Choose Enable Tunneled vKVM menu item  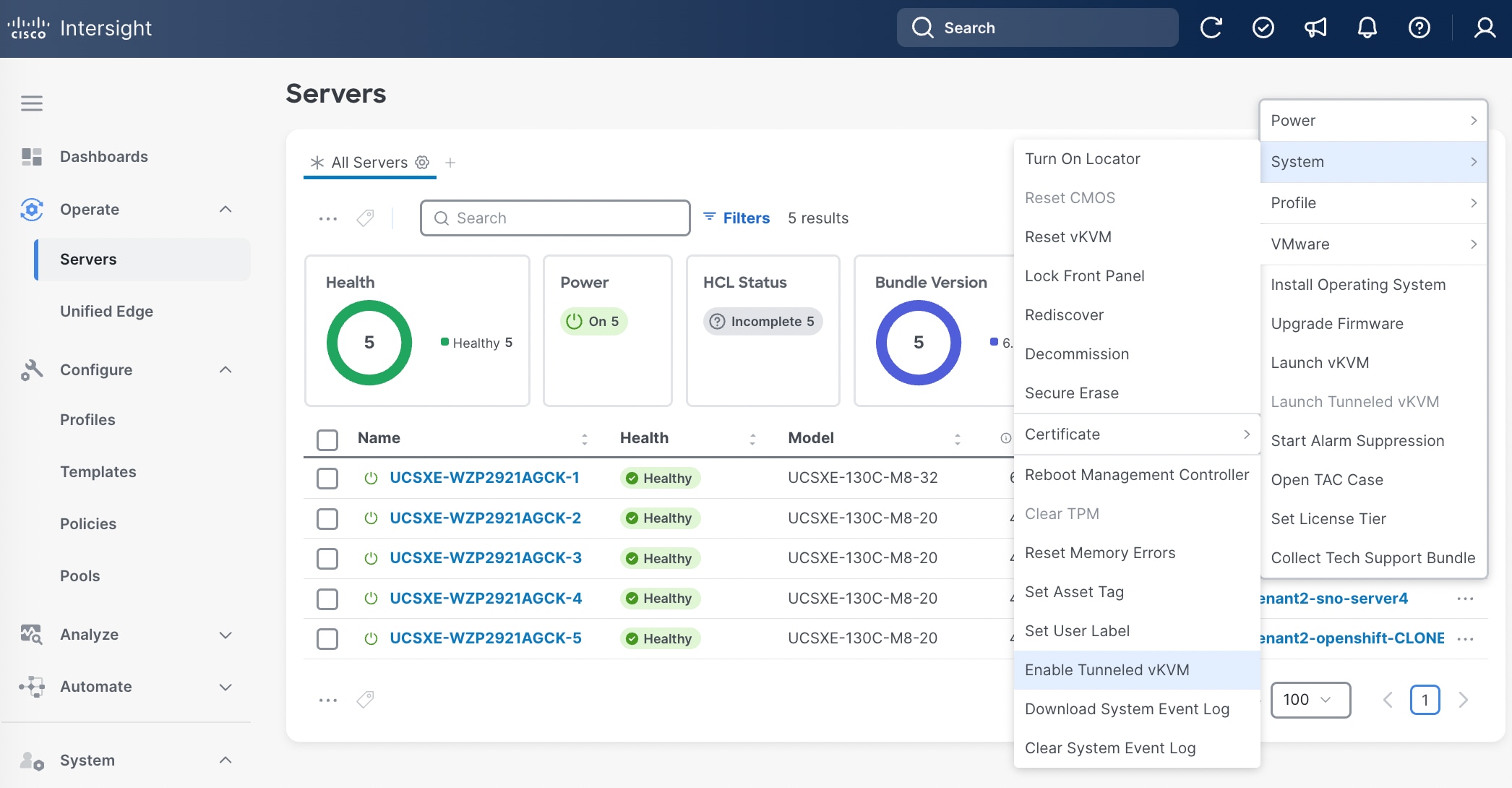point(1137,670)
